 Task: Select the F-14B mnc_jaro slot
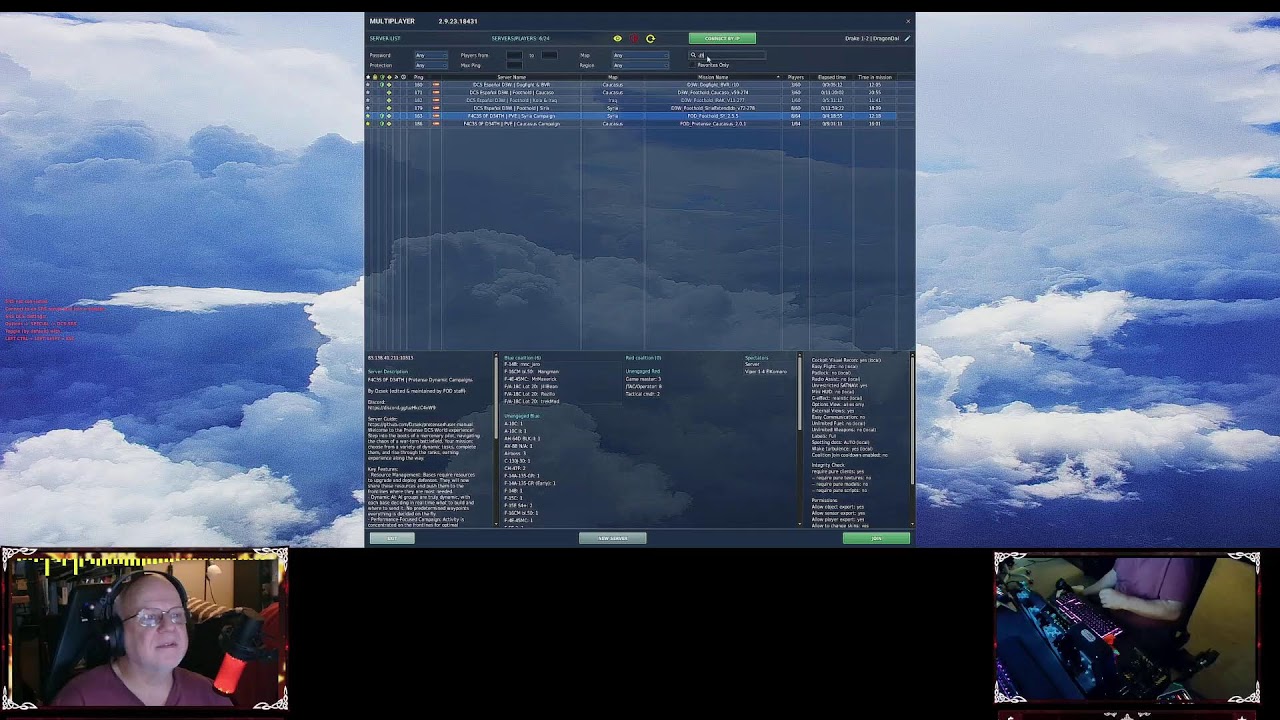pos(523,364)
